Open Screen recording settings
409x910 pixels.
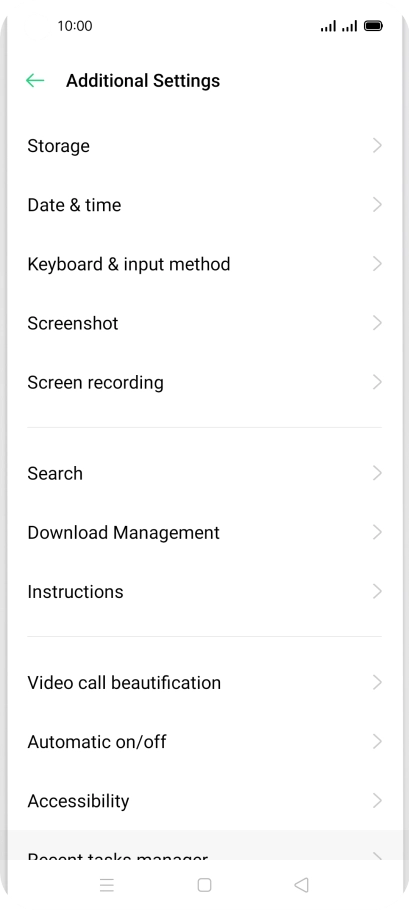[x=204, y=382]
